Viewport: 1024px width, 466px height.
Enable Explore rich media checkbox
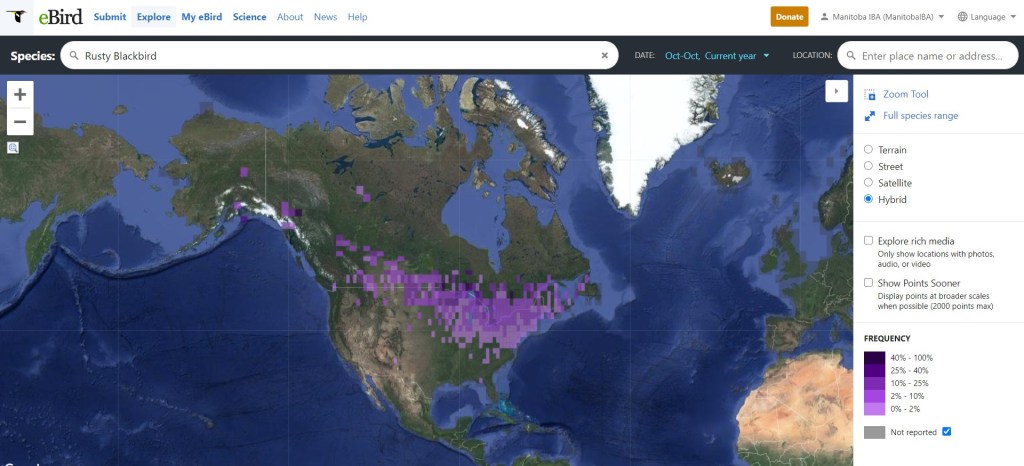pos(869,241)
